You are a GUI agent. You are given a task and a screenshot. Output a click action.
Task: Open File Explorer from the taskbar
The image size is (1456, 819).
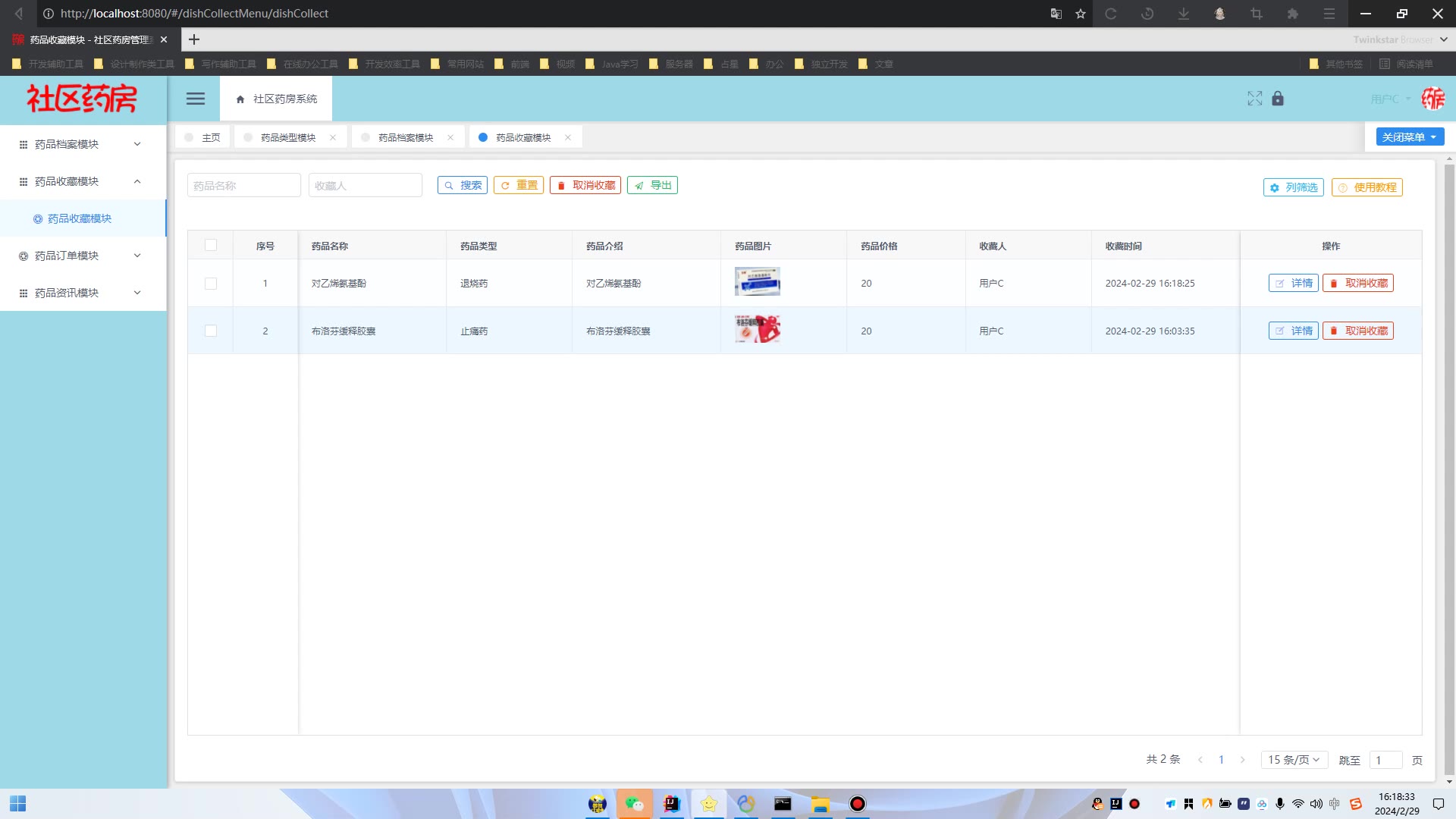(821, 804)
